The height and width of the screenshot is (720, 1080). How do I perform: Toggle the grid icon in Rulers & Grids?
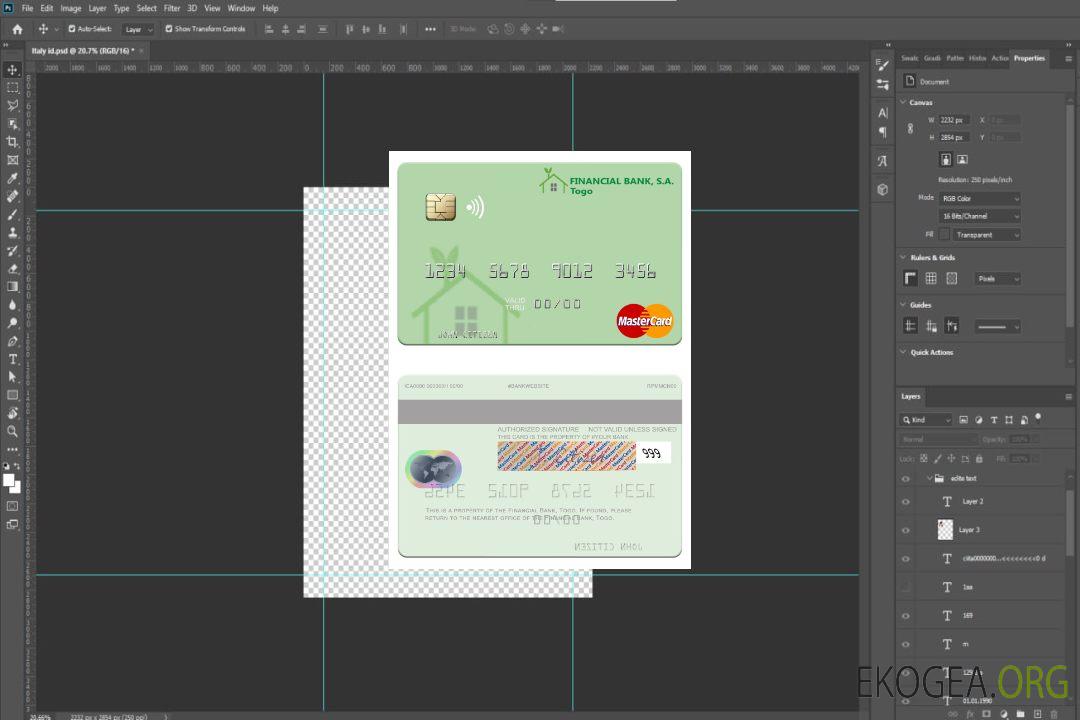coord(931,279)
